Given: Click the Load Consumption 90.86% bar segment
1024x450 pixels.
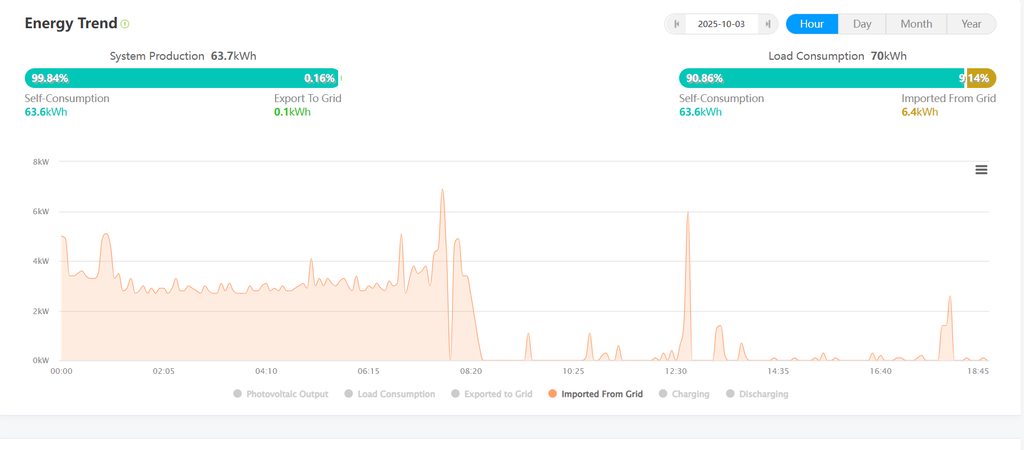Looking at the screenshot, I should 820,78.
